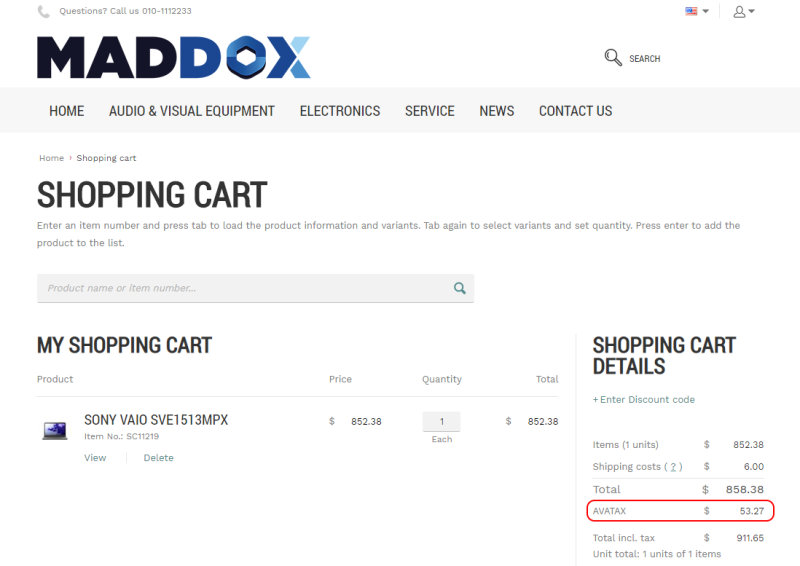The width and height of the screenshot is (800, 566).
Task: Open the Service menu item
Action: (x=429, y=111)
